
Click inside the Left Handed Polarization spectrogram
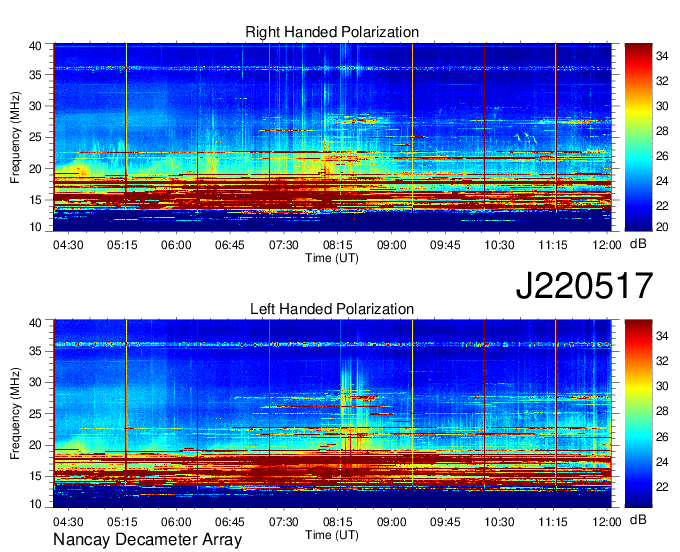coord(333,414)
